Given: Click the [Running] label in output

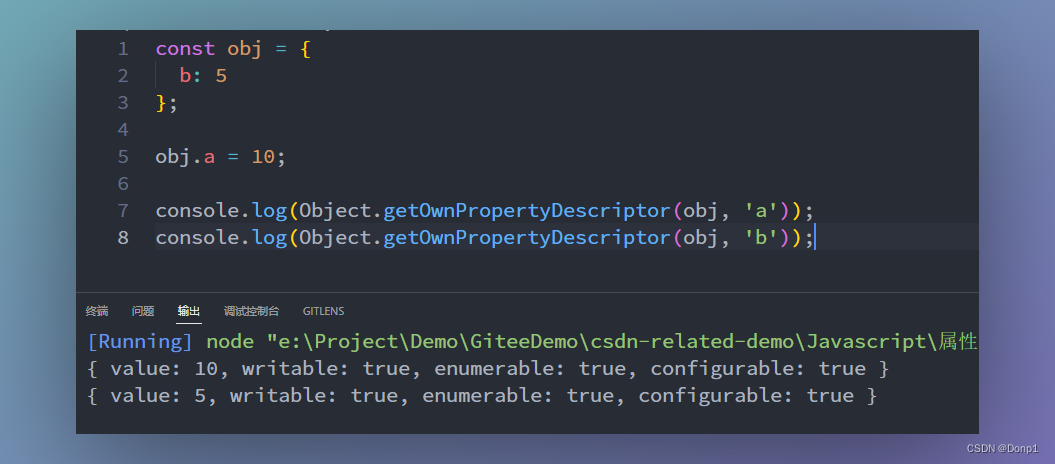Looking at the screenshot, I should pyautogui.click(x=140, y=342).
